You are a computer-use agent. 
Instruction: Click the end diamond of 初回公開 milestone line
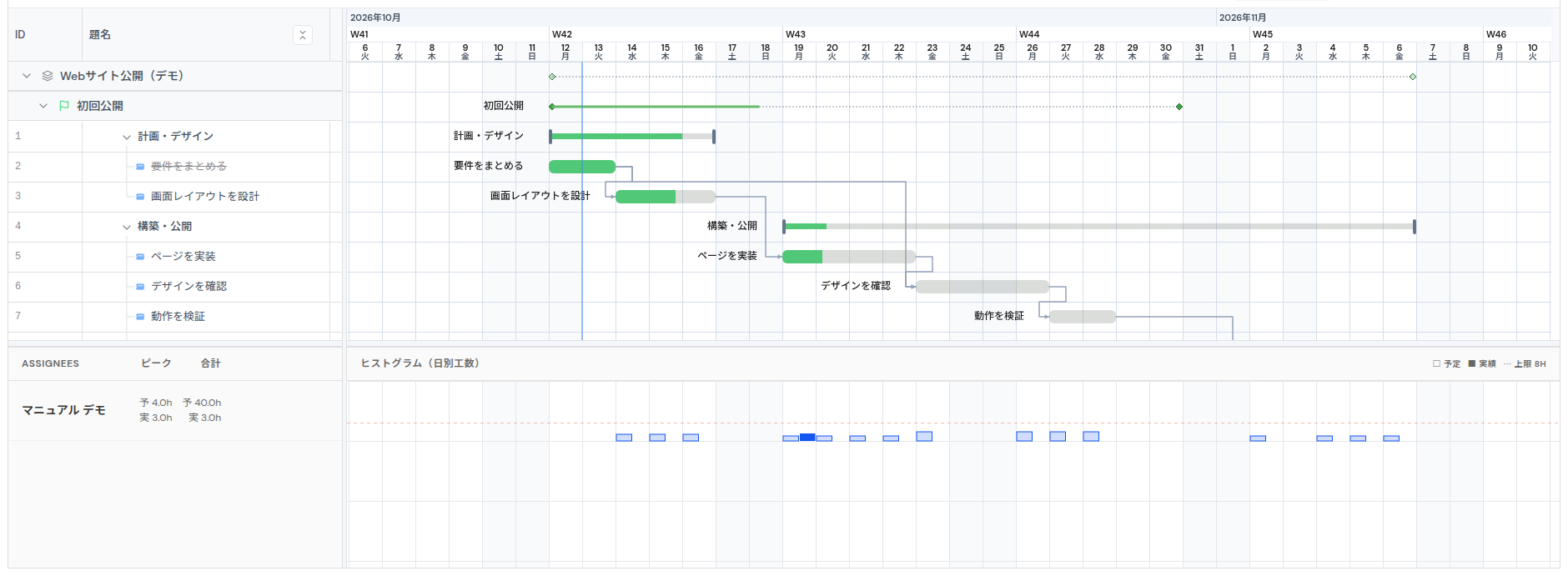[x=1179, y=107]
